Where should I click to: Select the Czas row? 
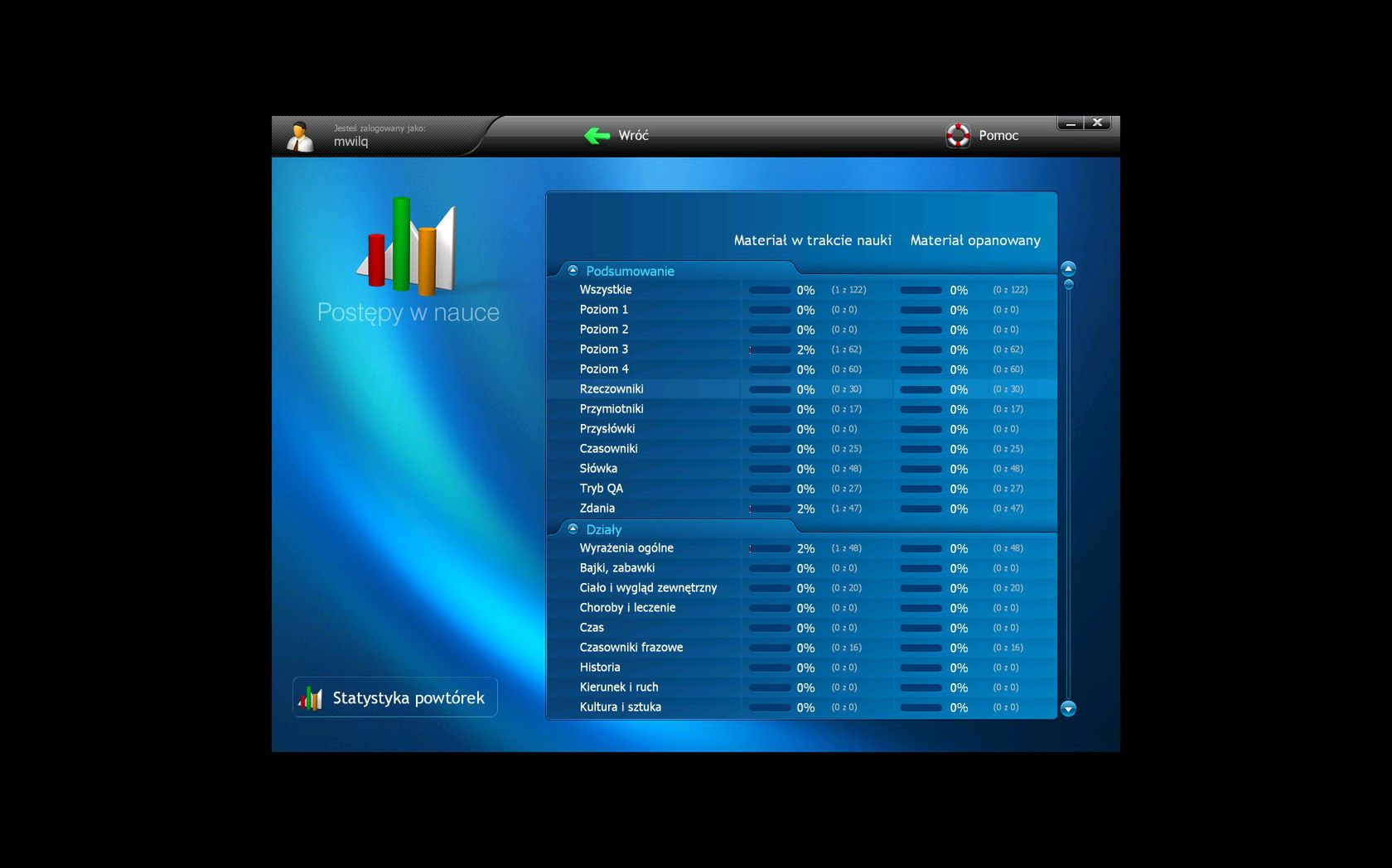(x=801, y=628)
